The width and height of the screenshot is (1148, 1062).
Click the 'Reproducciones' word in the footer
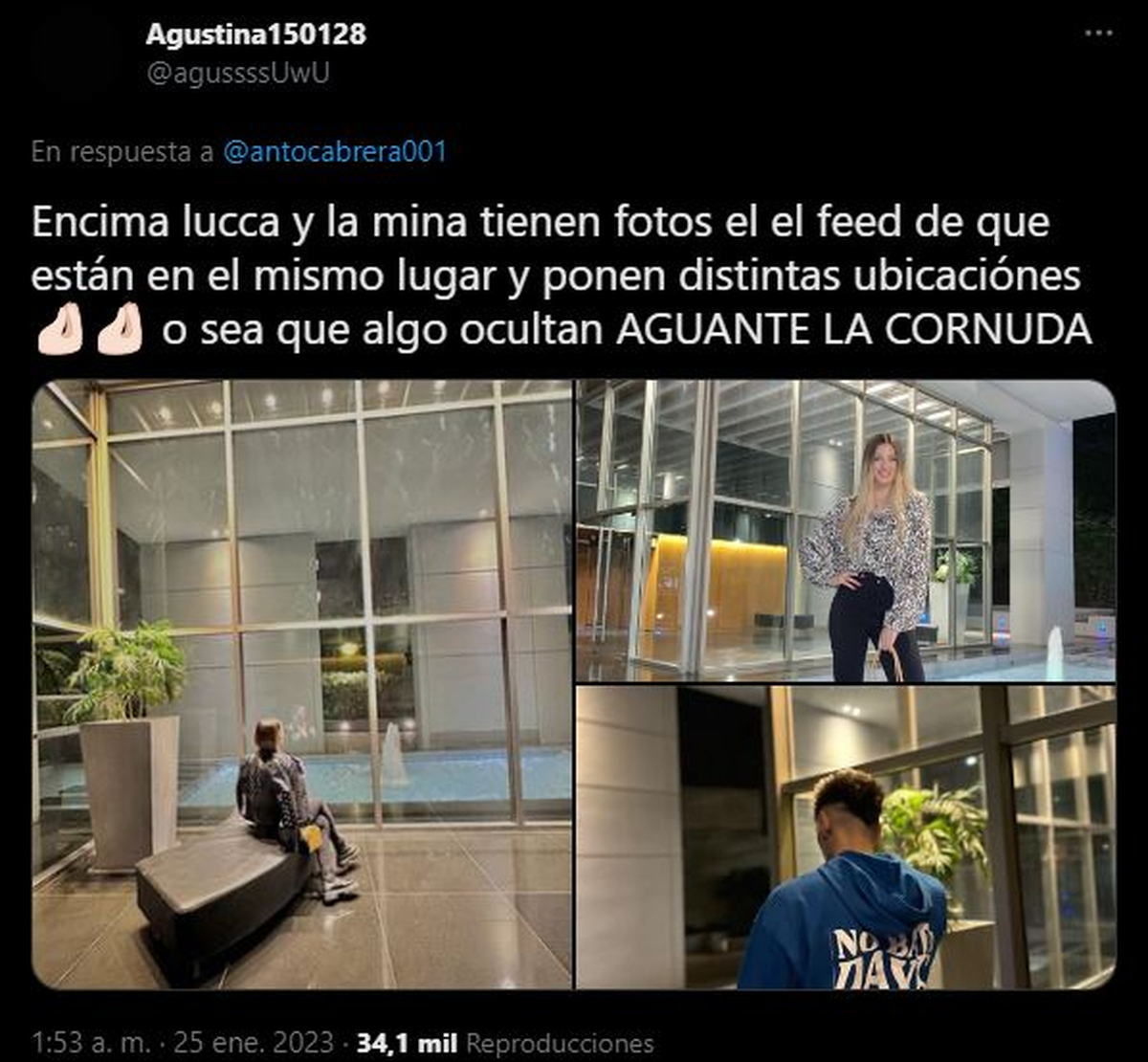coord(560,1042)
